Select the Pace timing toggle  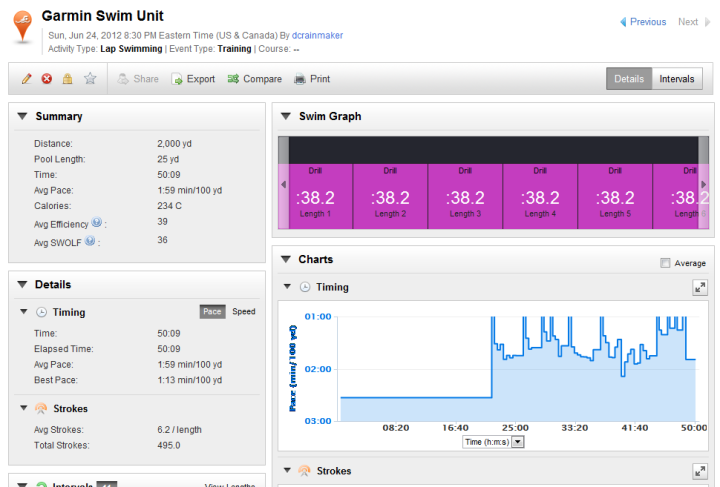(212, 312)
